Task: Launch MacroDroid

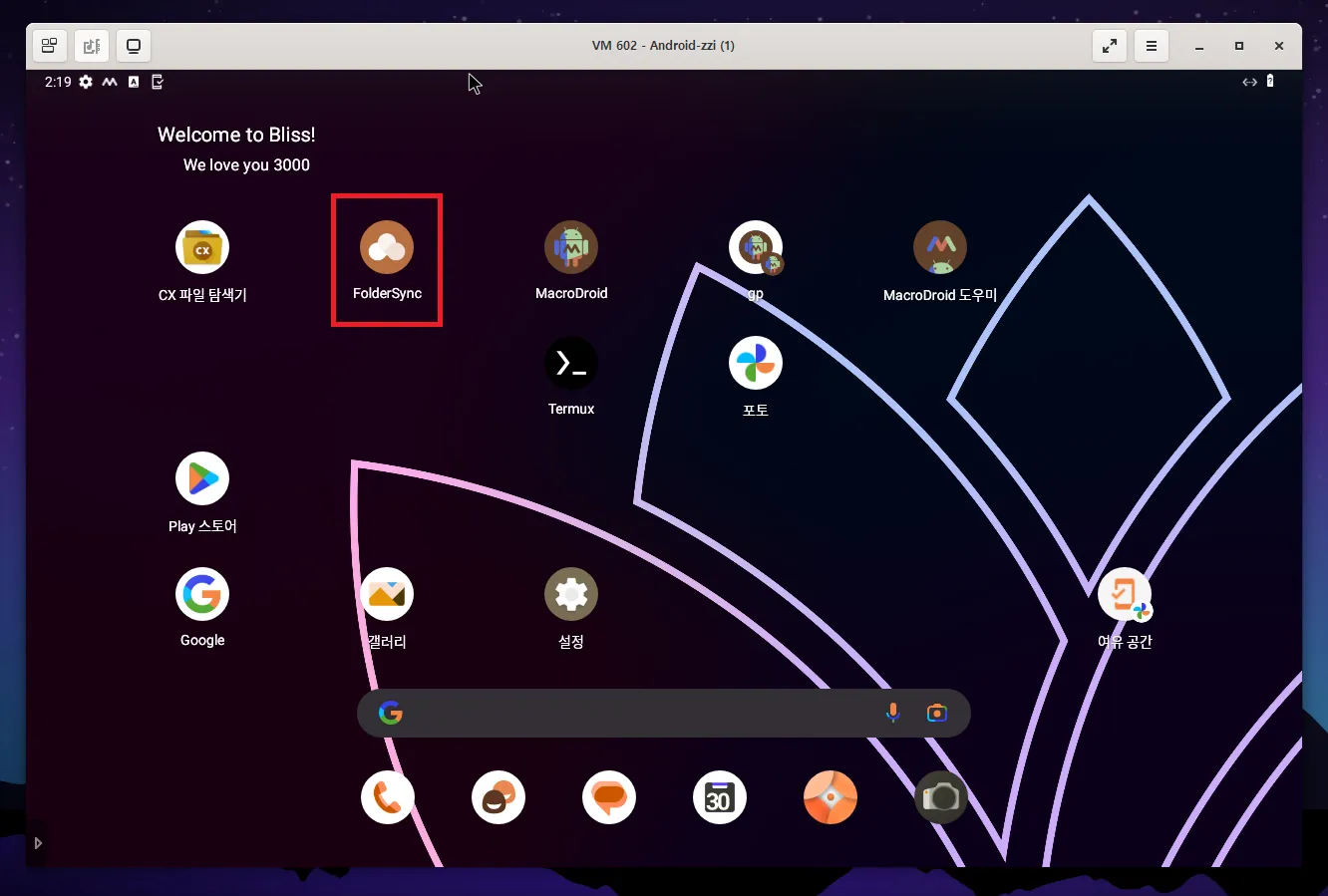Action: [x=570, y=247]
